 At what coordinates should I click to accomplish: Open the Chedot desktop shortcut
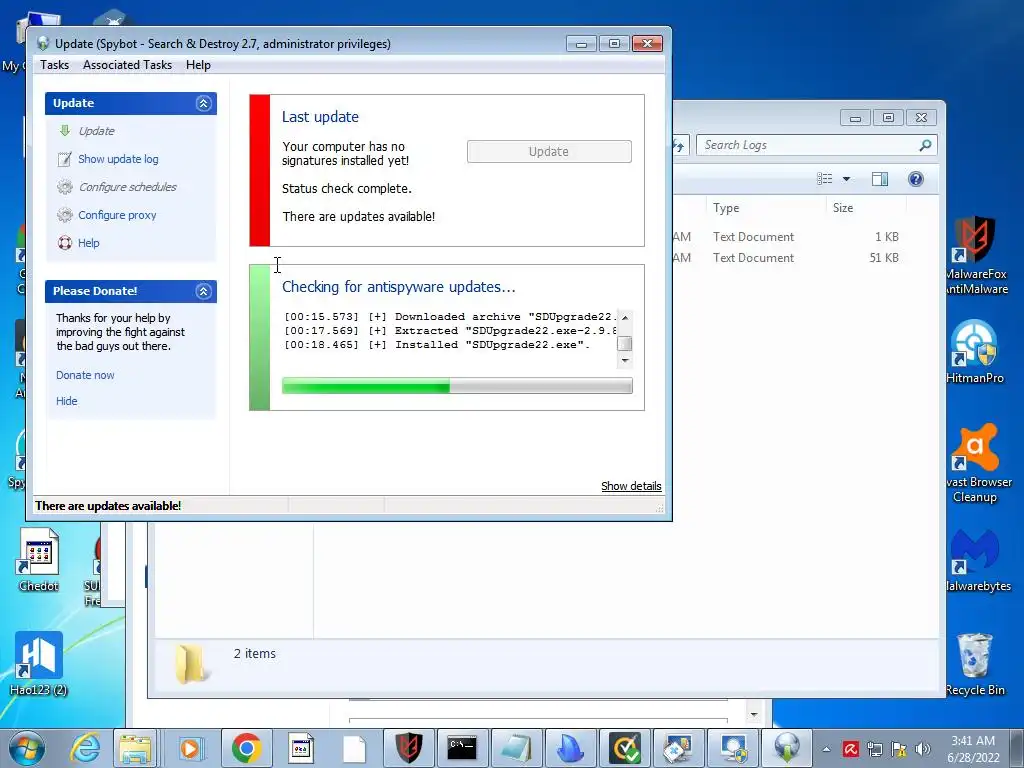pos(39,560)
